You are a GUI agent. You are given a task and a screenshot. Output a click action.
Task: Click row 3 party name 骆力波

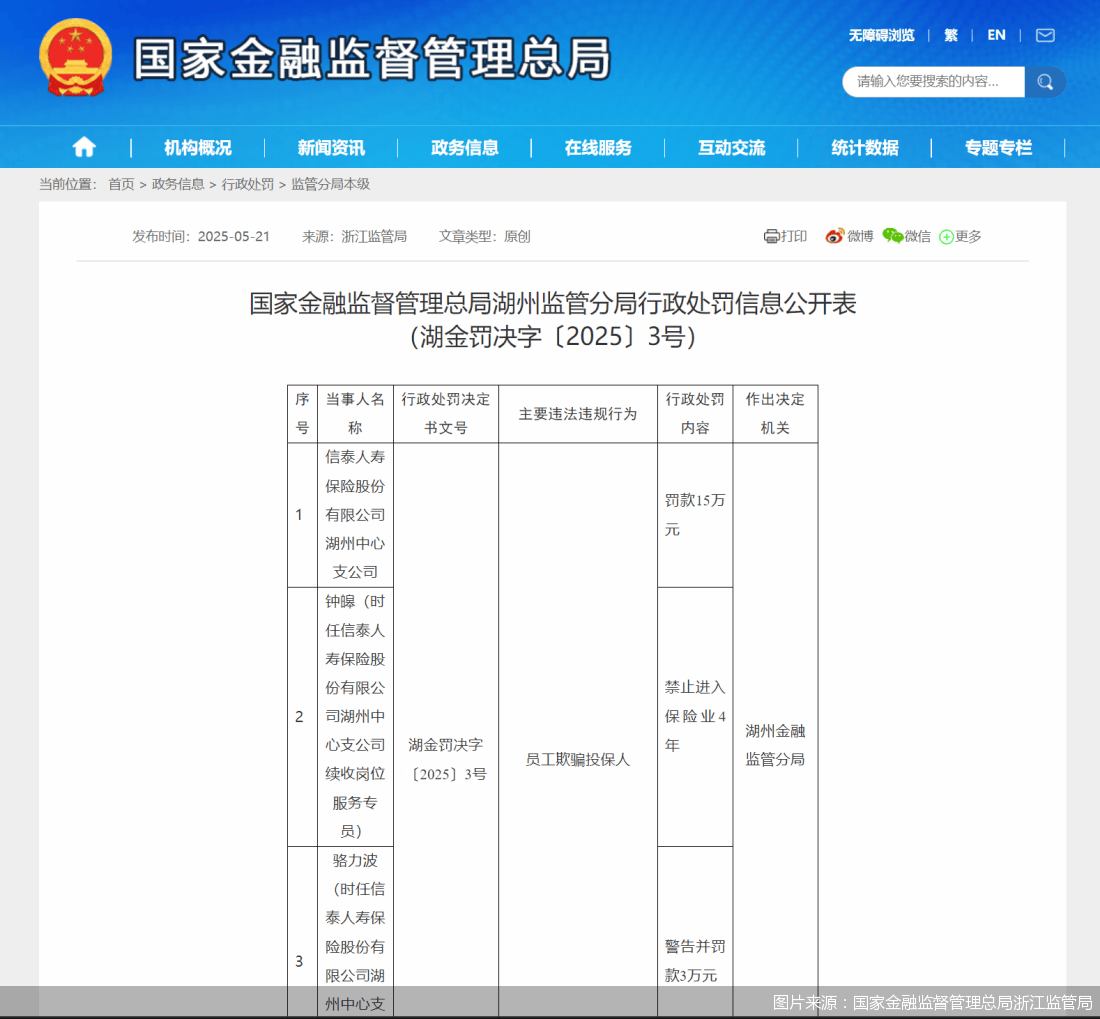pos(355,931)
